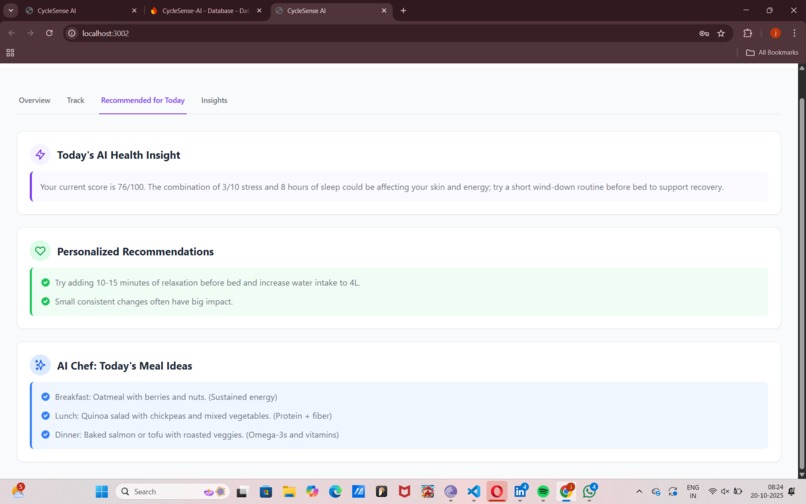Open WhatsApp from the taskbar

point(590,492)
